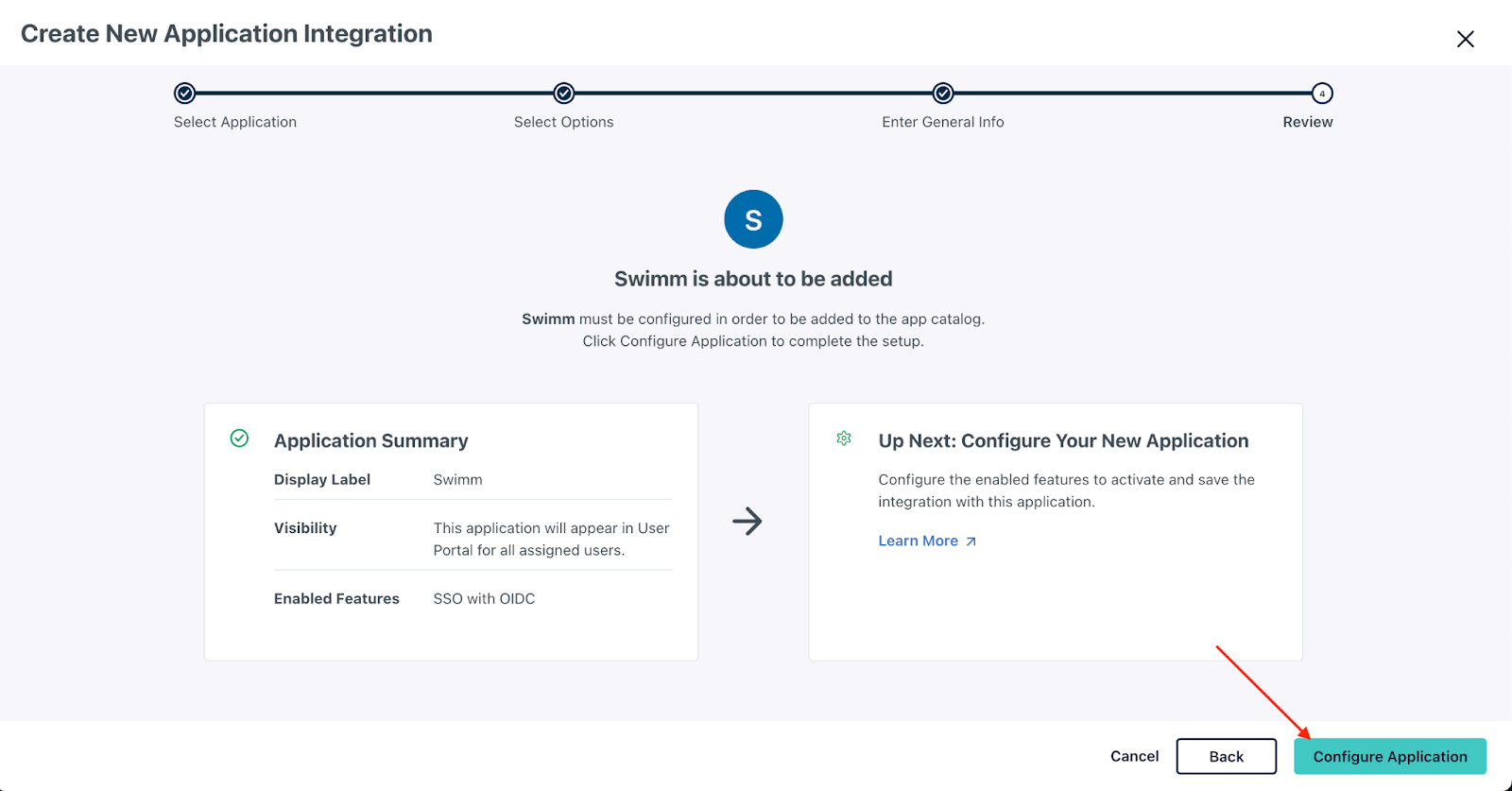Click the green check icon beside Application Summary
Image resolution: width=1512 pixels, height=791 pixels.
click(x=239, y=438)
